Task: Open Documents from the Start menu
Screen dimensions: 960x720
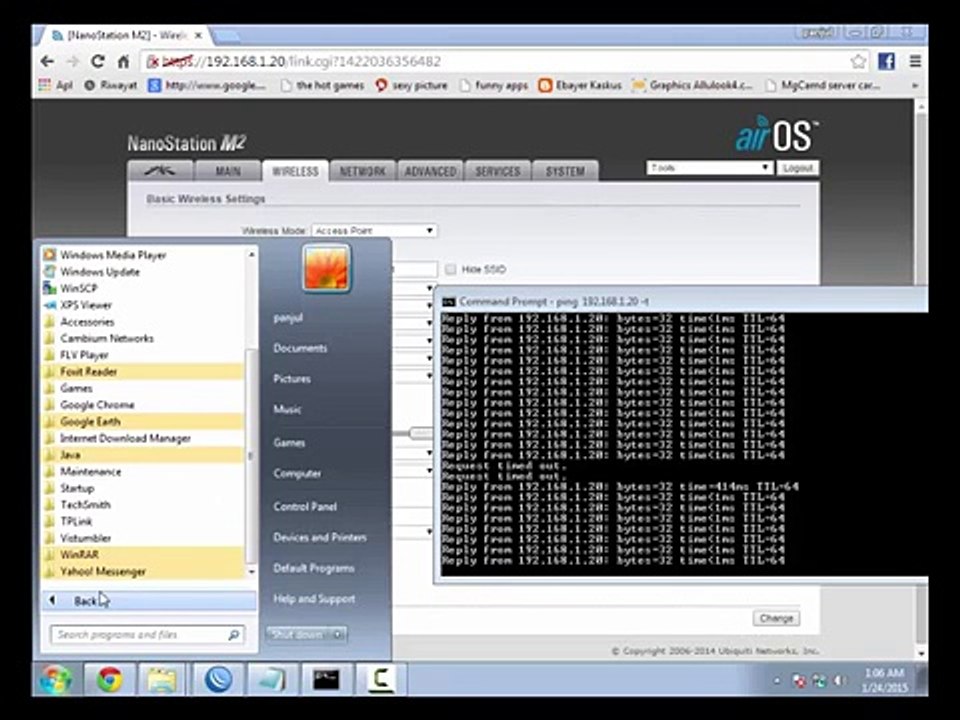Action: coord(300,348)
